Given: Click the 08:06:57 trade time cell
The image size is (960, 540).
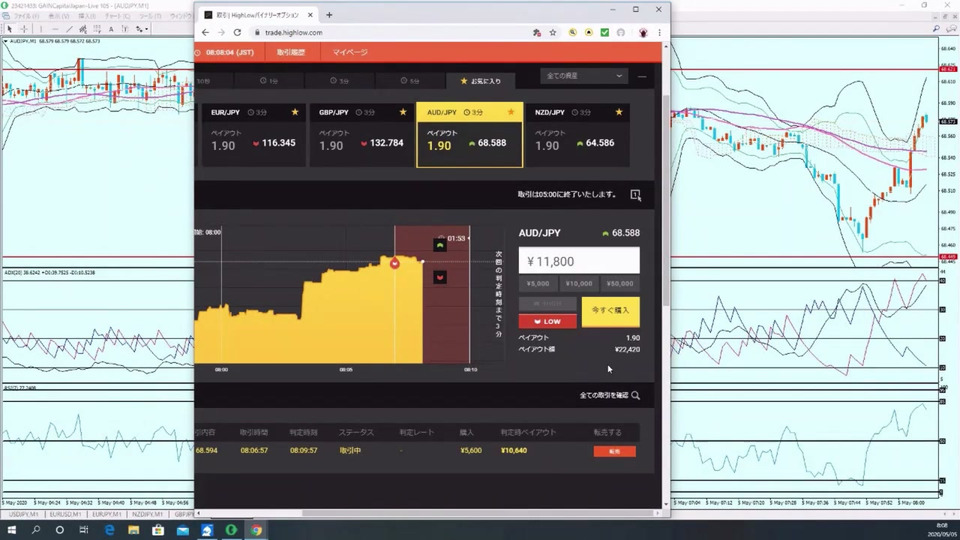Looking at the screenshot, I should click(x=254, y=451).
